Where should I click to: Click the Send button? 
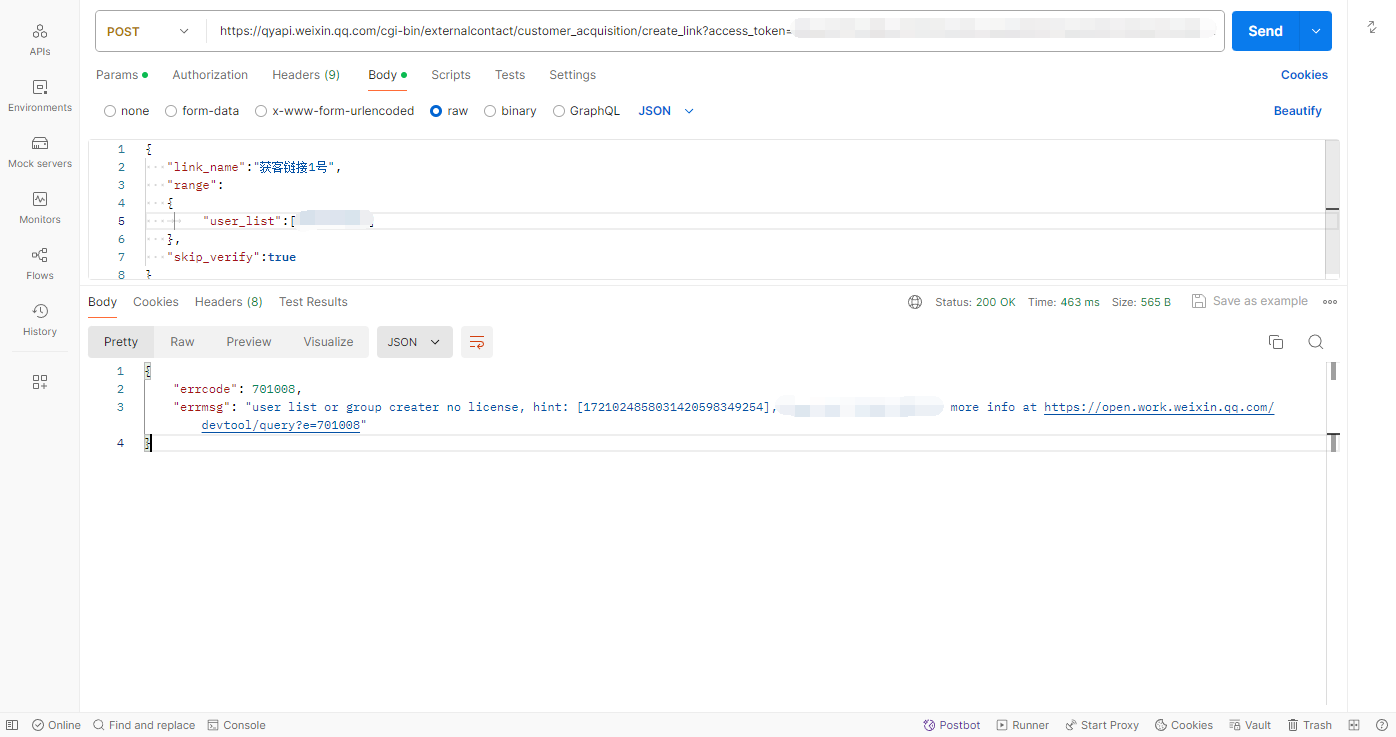pos(1265,31)
